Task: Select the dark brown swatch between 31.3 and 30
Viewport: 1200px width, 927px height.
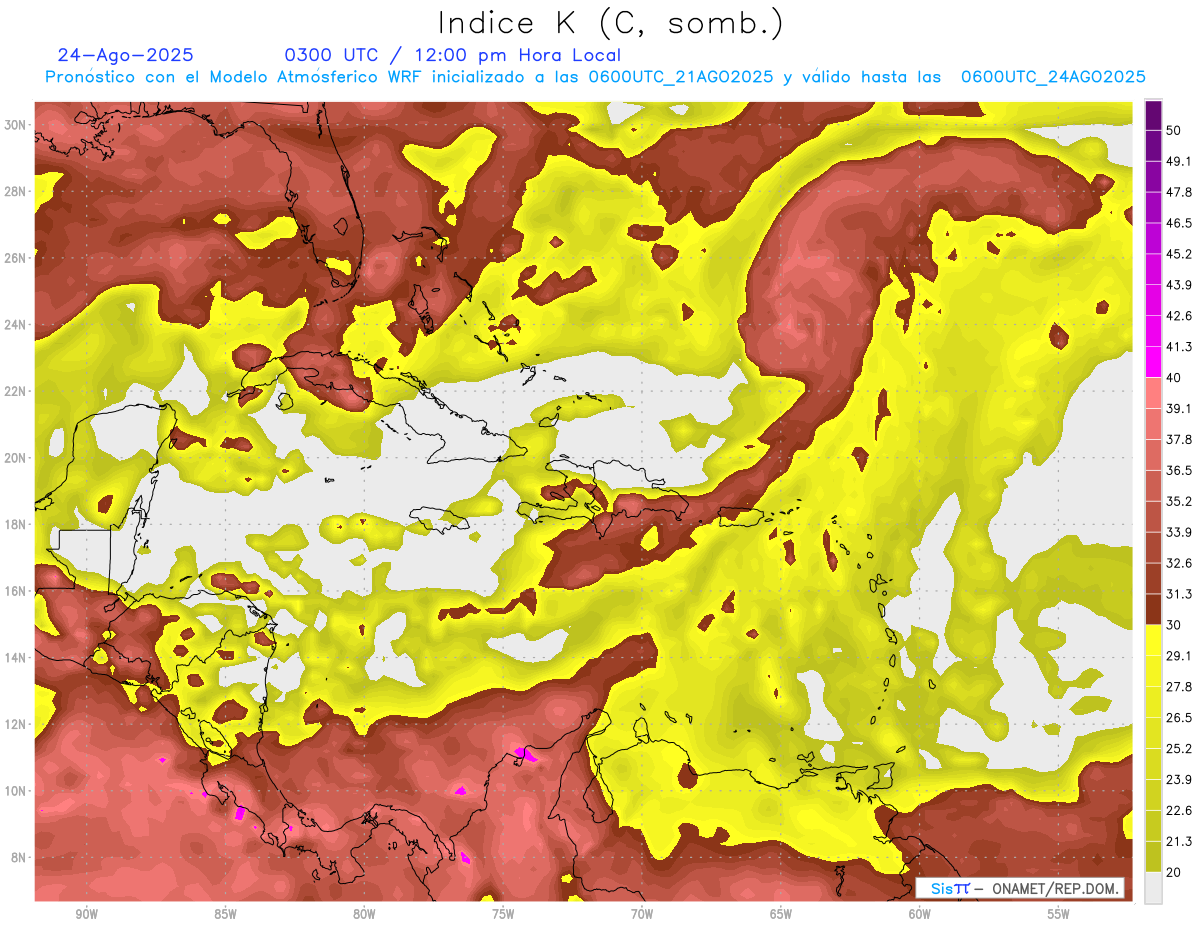Action: click(x=1153, y=609)
